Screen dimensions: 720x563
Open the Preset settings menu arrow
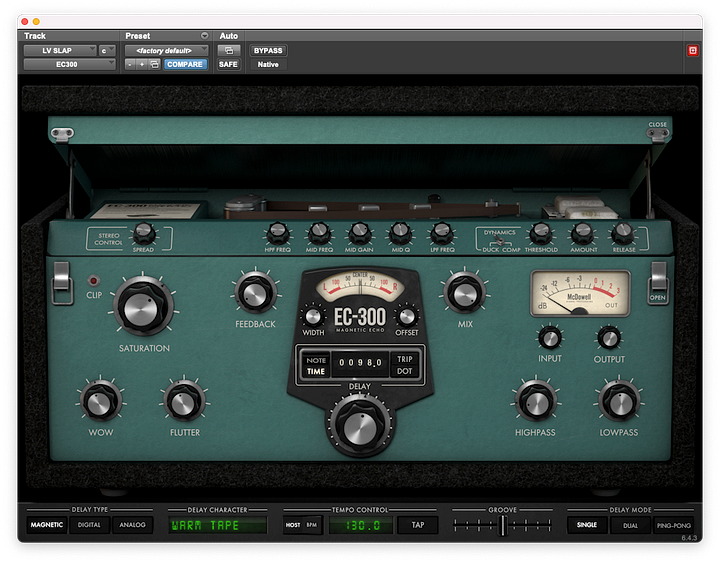click(x=205, y=36)
